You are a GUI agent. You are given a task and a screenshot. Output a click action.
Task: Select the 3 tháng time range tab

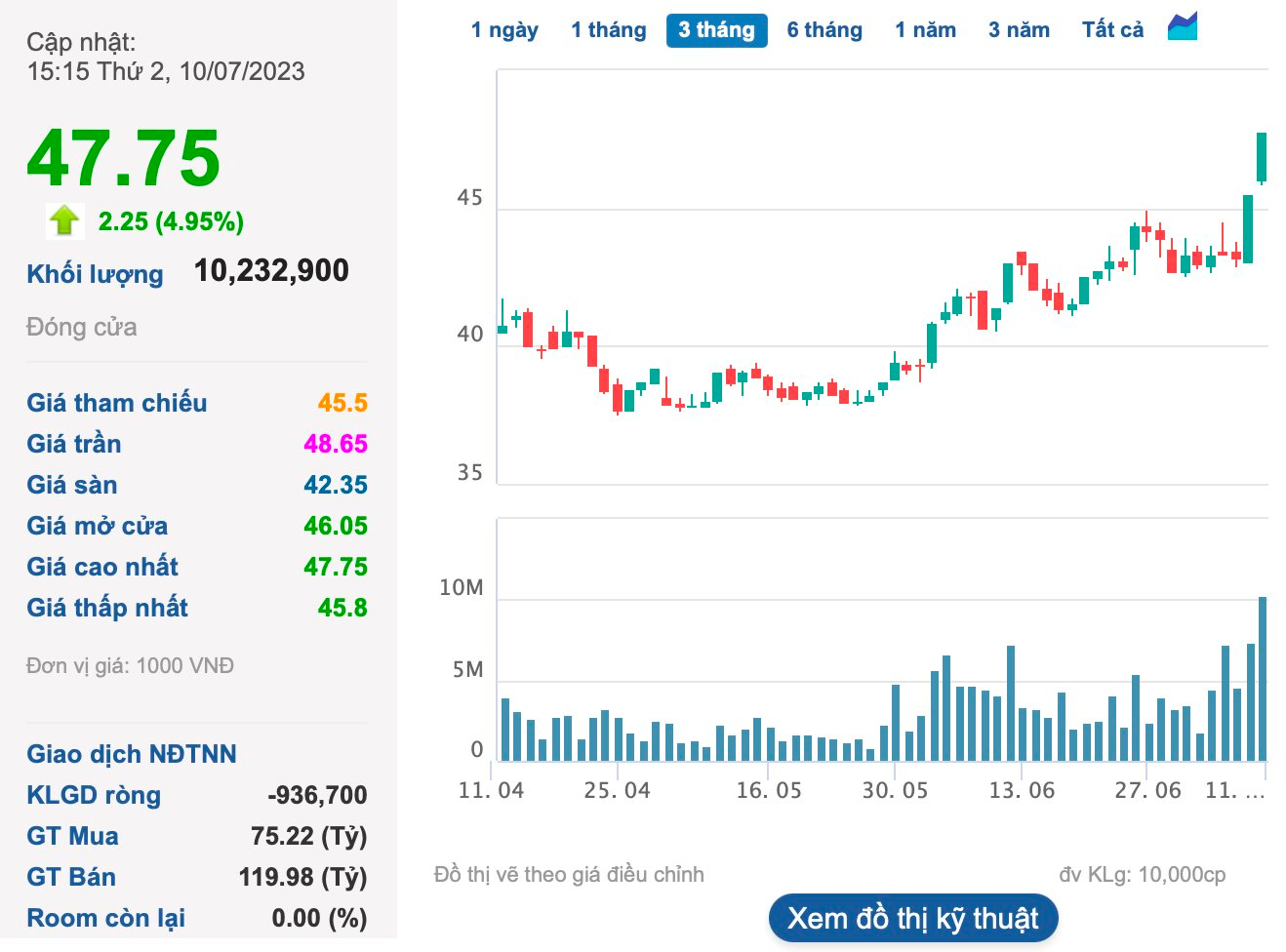pyautogui.click(x=716, y=30)
